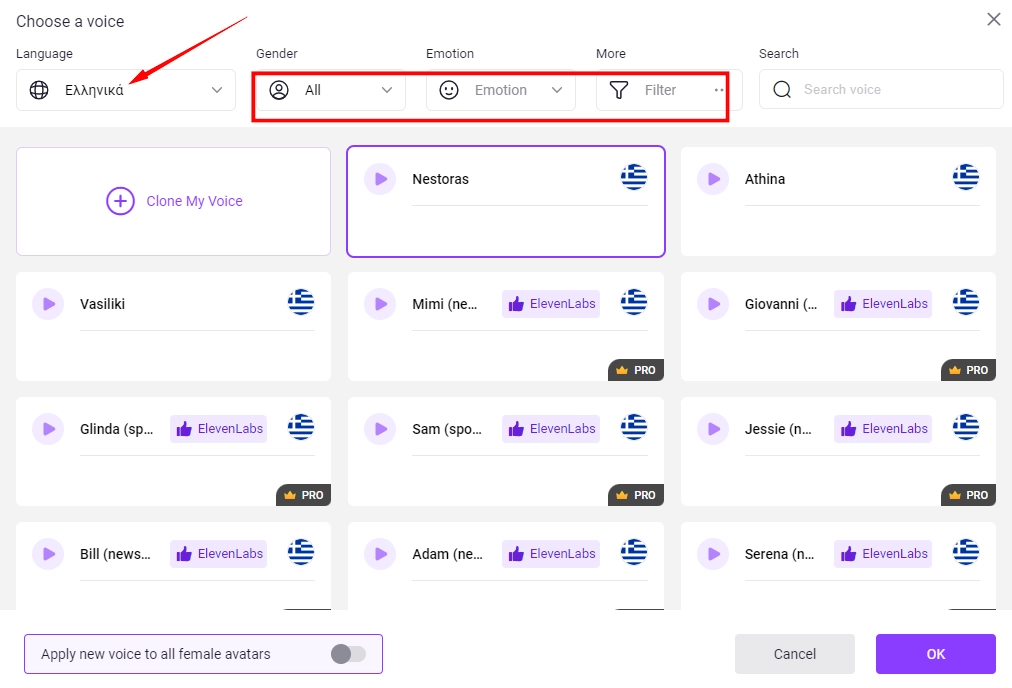Toggle apply new voice to all female avatars
Viewport: 1012px width, 688px height.
click(348, 654)
